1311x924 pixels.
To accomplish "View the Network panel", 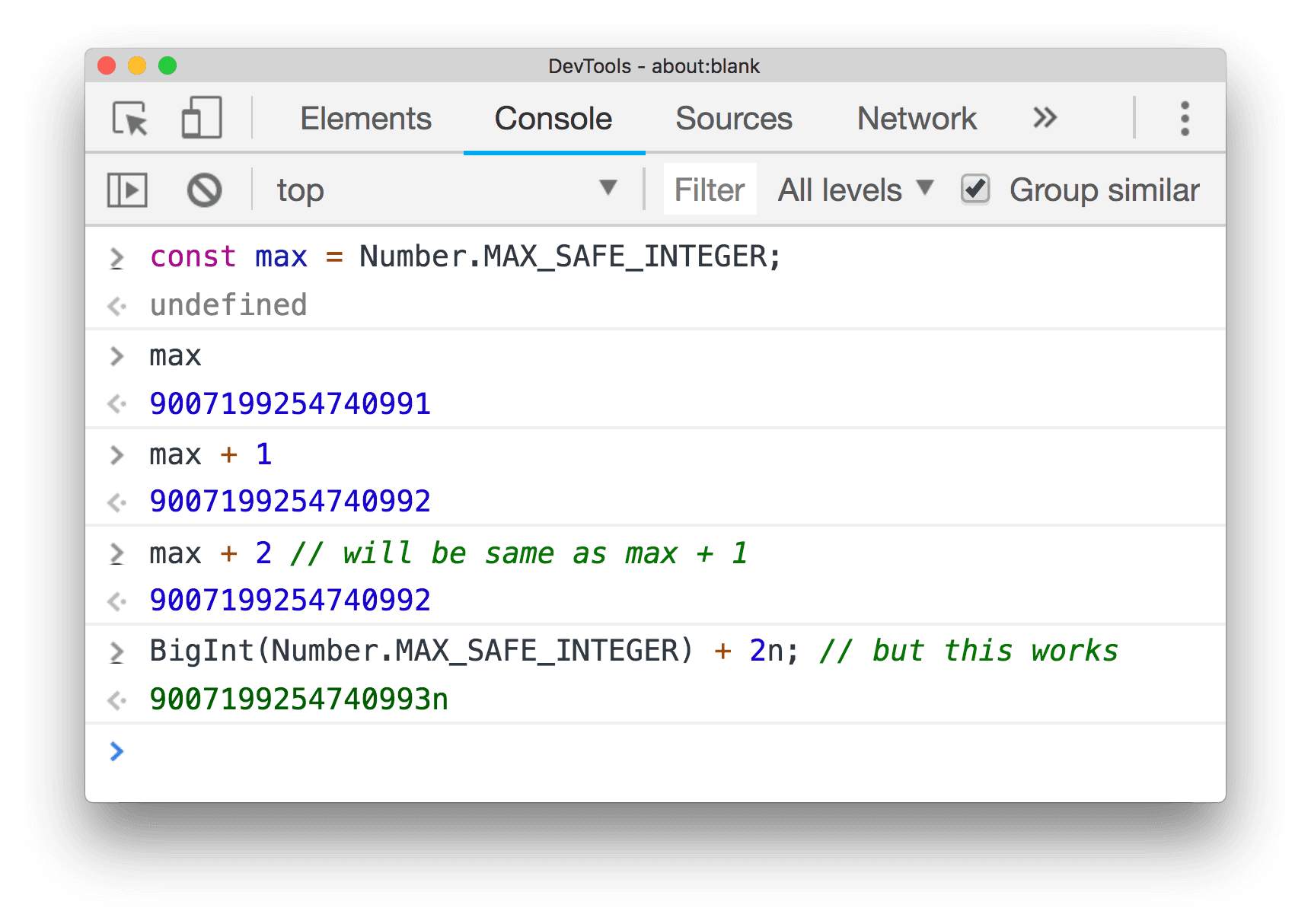I will [916, 119].
